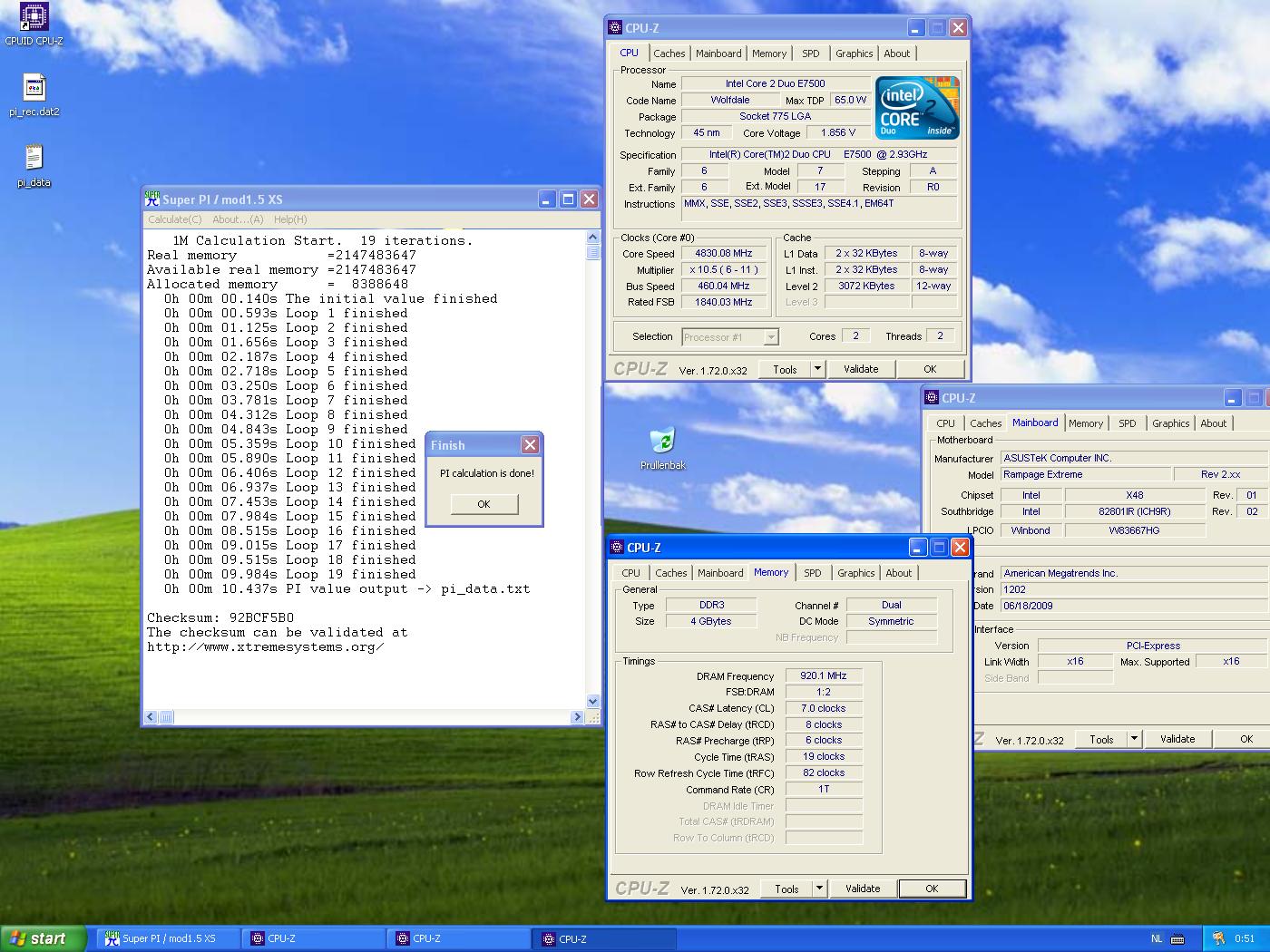The height and width of the screenshot is (952, 1270).
Task: Maximize the Super PI window
Action: [x=568, y=199]
